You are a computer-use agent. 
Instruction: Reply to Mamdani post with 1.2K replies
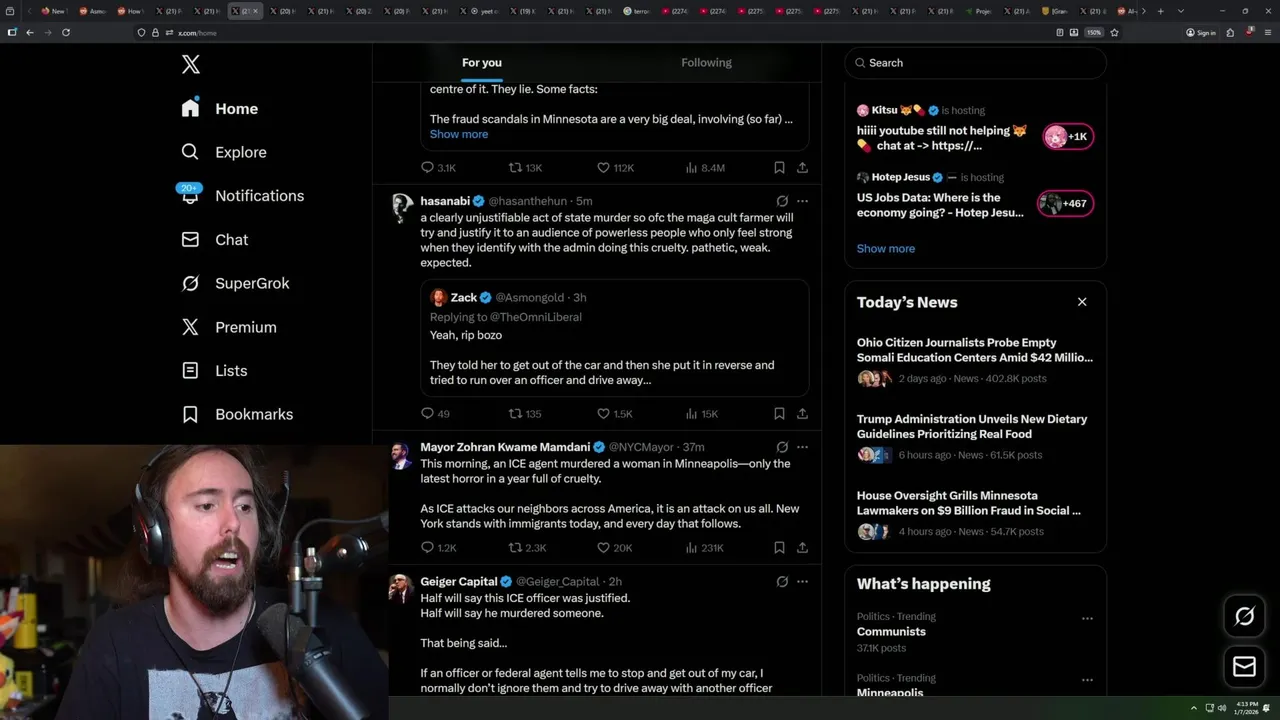438,548
